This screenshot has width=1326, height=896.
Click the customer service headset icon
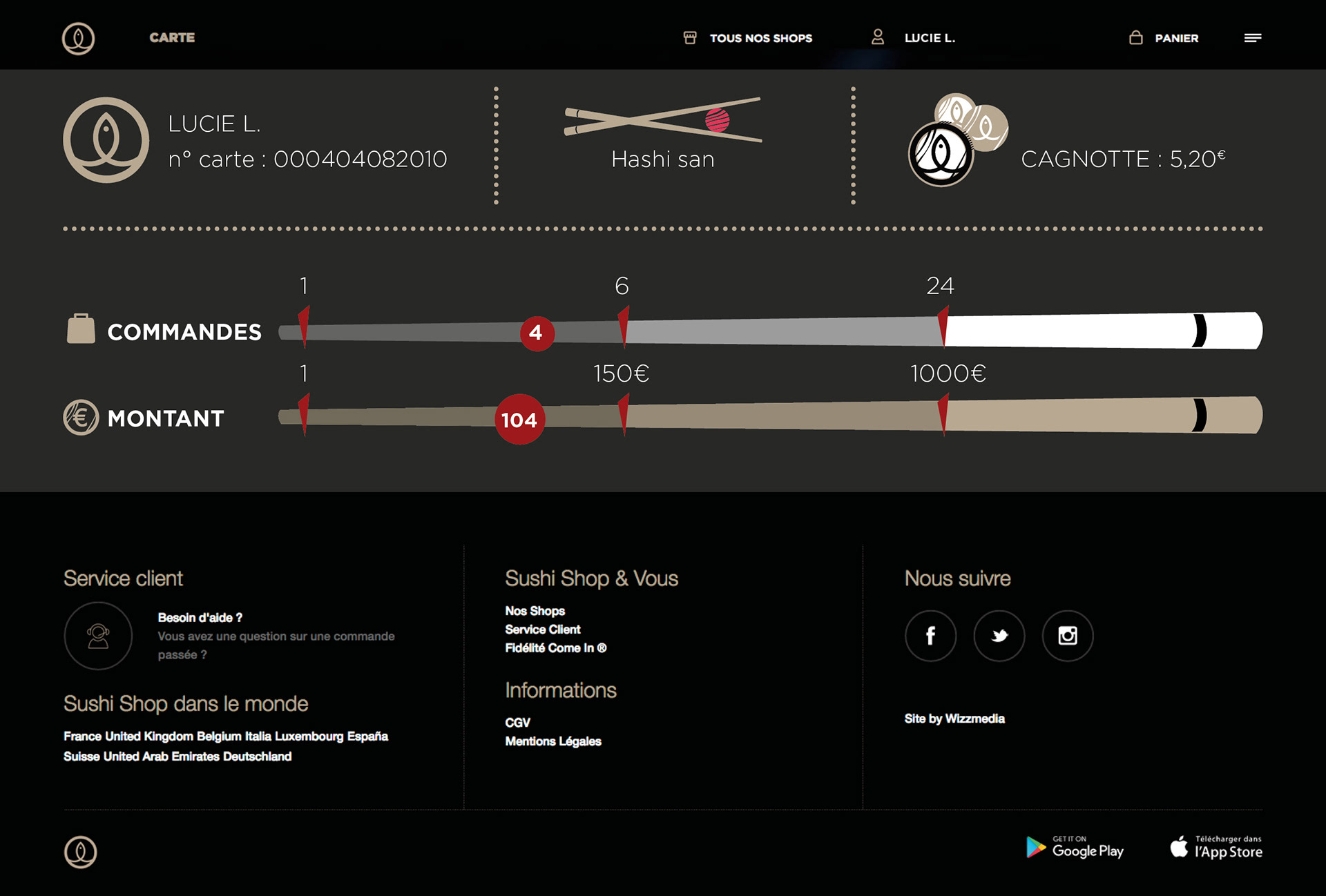tap(98, 636)
